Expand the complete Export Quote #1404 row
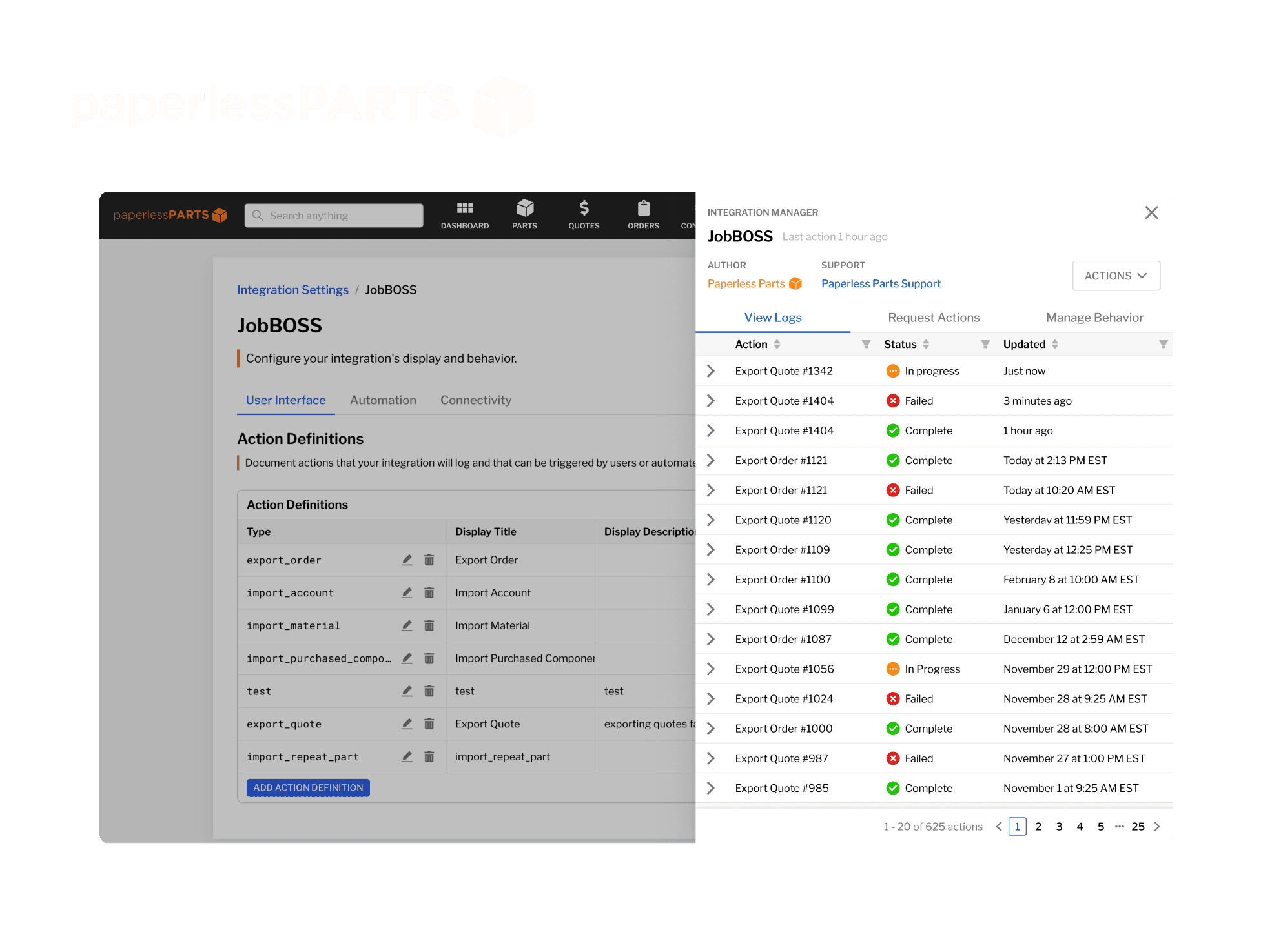Image resolution: width=1272 pixels, height=952 pixels. pos(711,430)
